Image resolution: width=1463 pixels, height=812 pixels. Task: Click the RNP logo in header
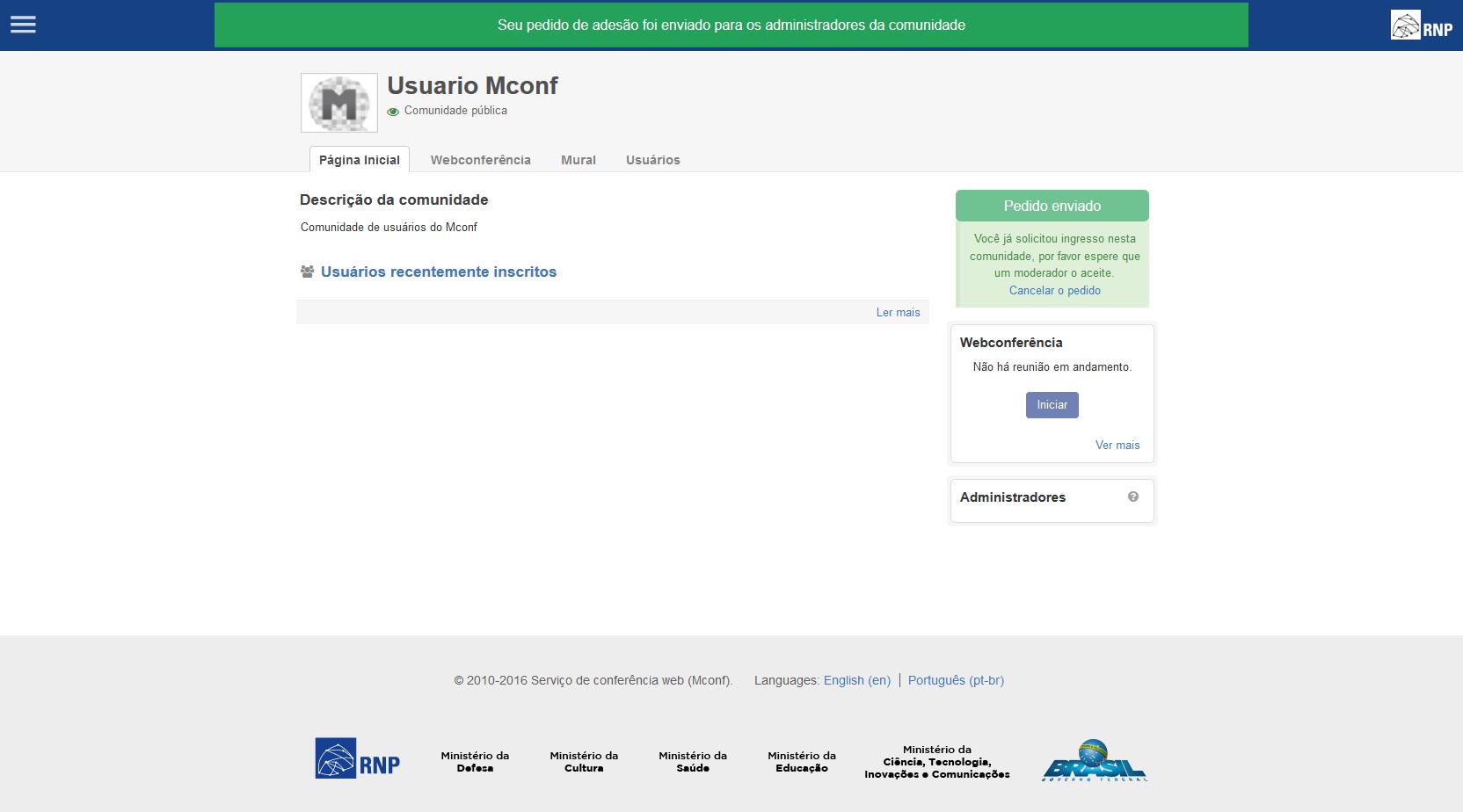click(x=1421, y=25)
